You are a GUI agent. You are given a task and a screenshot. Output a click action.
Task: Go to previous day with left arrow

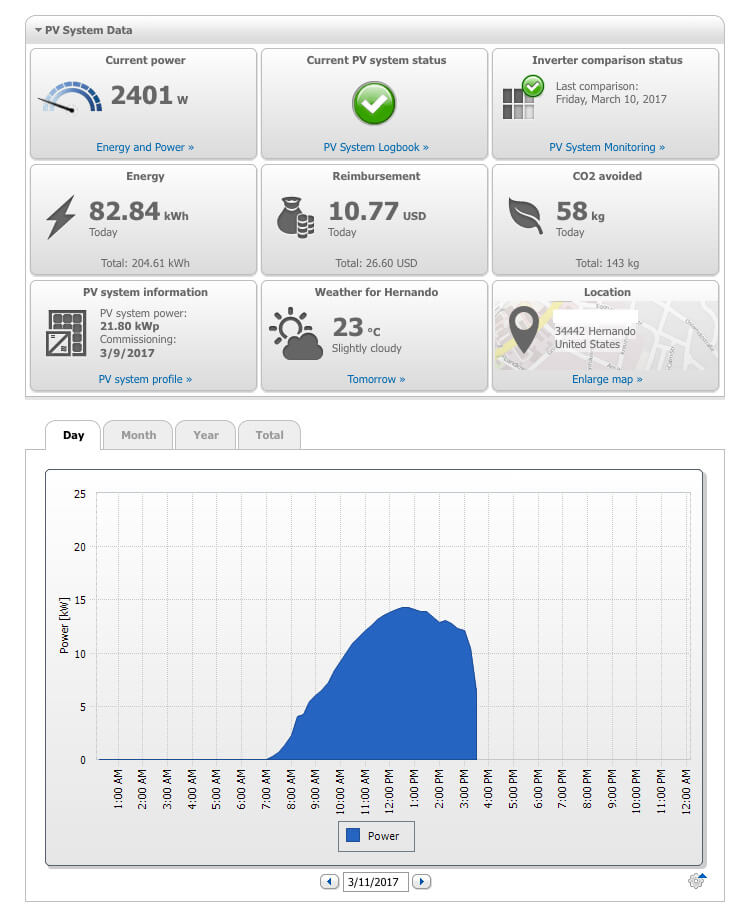click(329, 881)
